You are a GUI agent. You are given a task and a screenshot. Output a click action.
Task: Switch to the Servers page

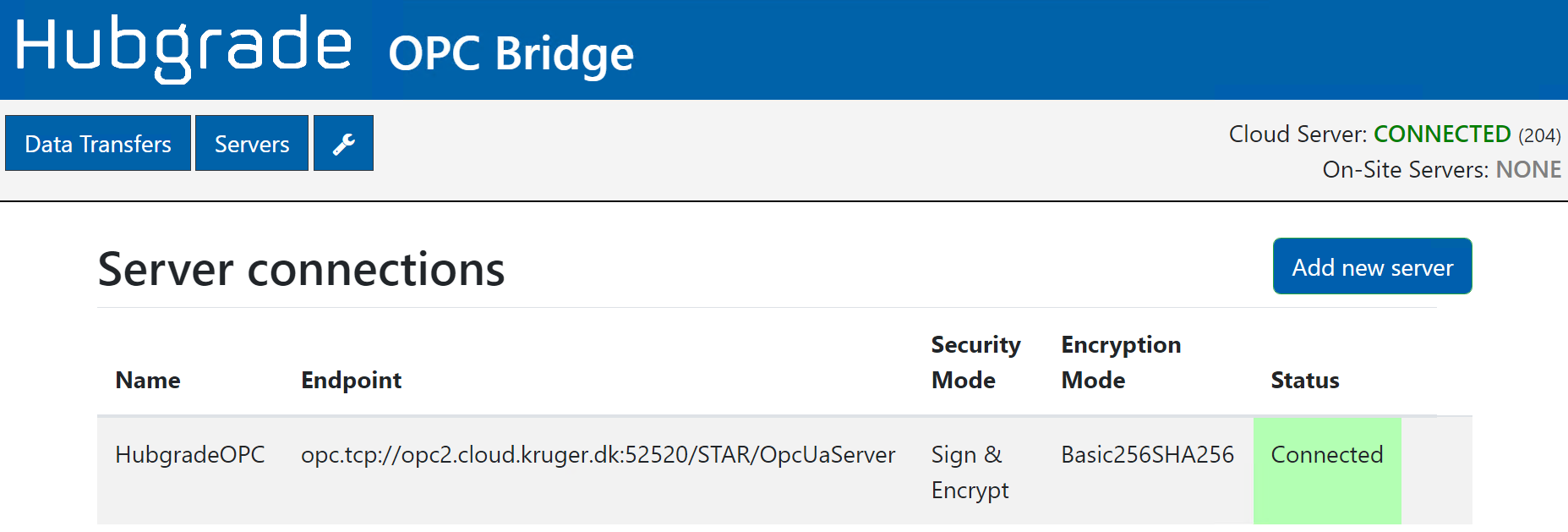252,144
